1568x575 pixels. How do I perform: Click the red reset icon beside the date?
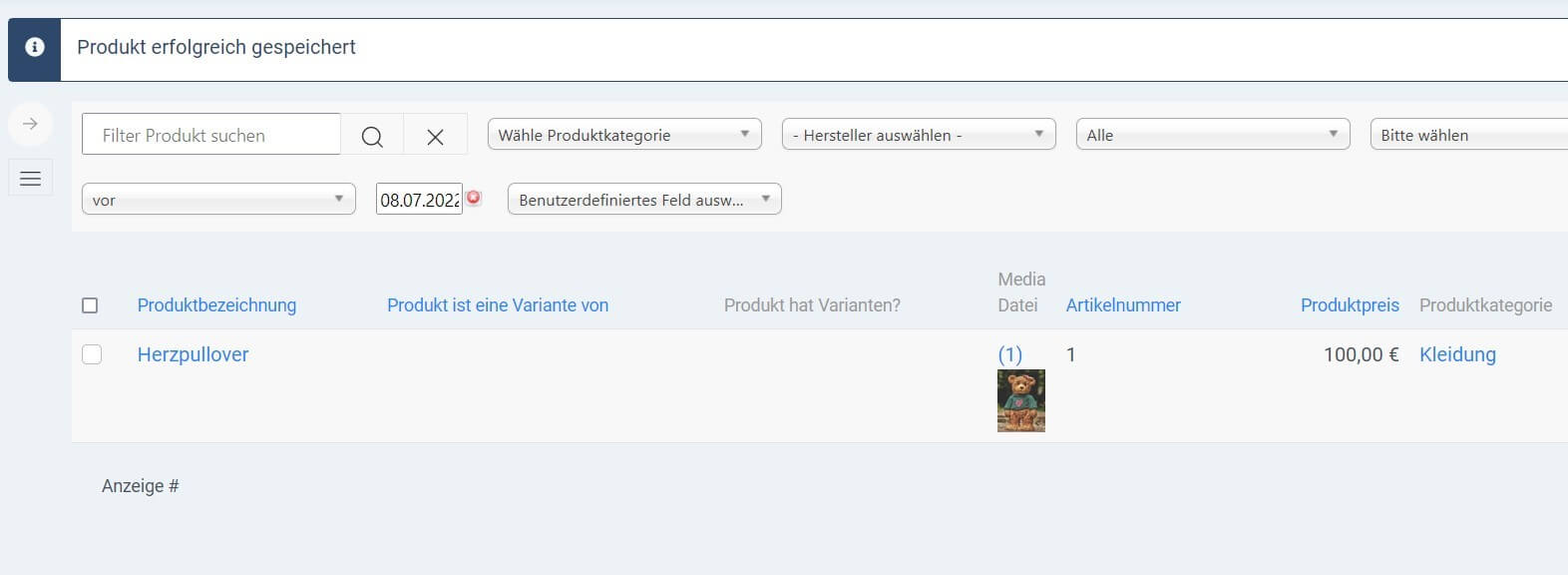click(x=474, y=198)
